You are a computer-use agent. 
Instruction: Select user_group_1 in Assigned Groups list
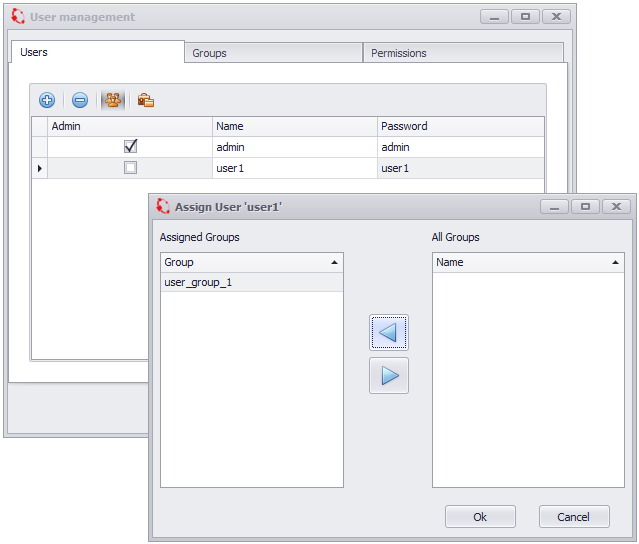[x=198, y=283]
